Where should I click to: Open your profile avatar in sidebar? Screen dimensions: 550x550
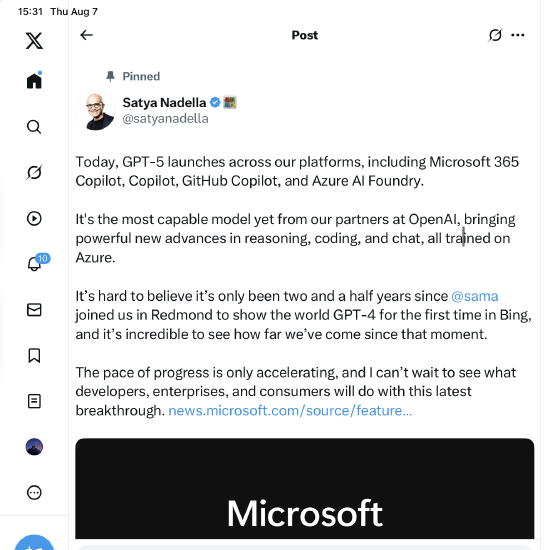[34, 447]
